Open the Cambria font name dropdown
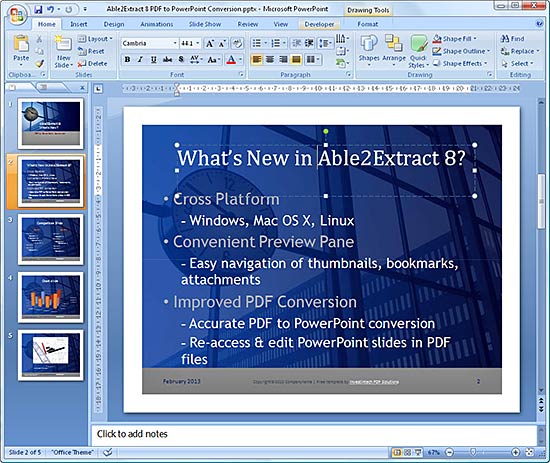Image resolution: width=550 pixels, height=463 pixels. coord(175,43)
